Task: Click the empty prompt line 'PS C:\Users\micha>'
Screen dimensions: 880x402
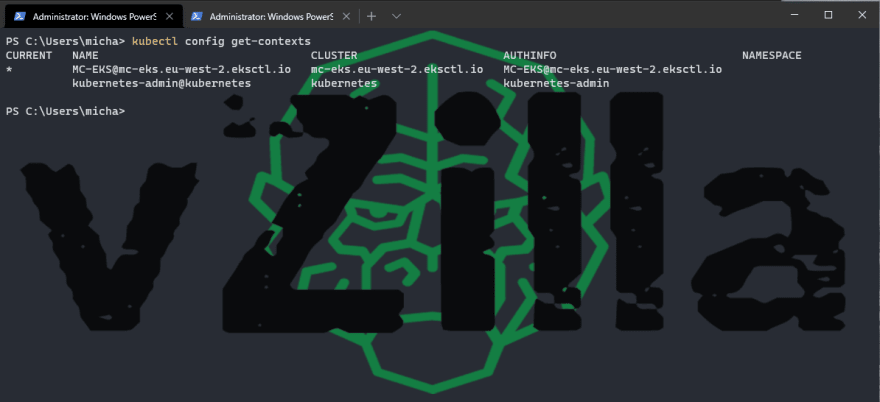Action: point(65,111)
